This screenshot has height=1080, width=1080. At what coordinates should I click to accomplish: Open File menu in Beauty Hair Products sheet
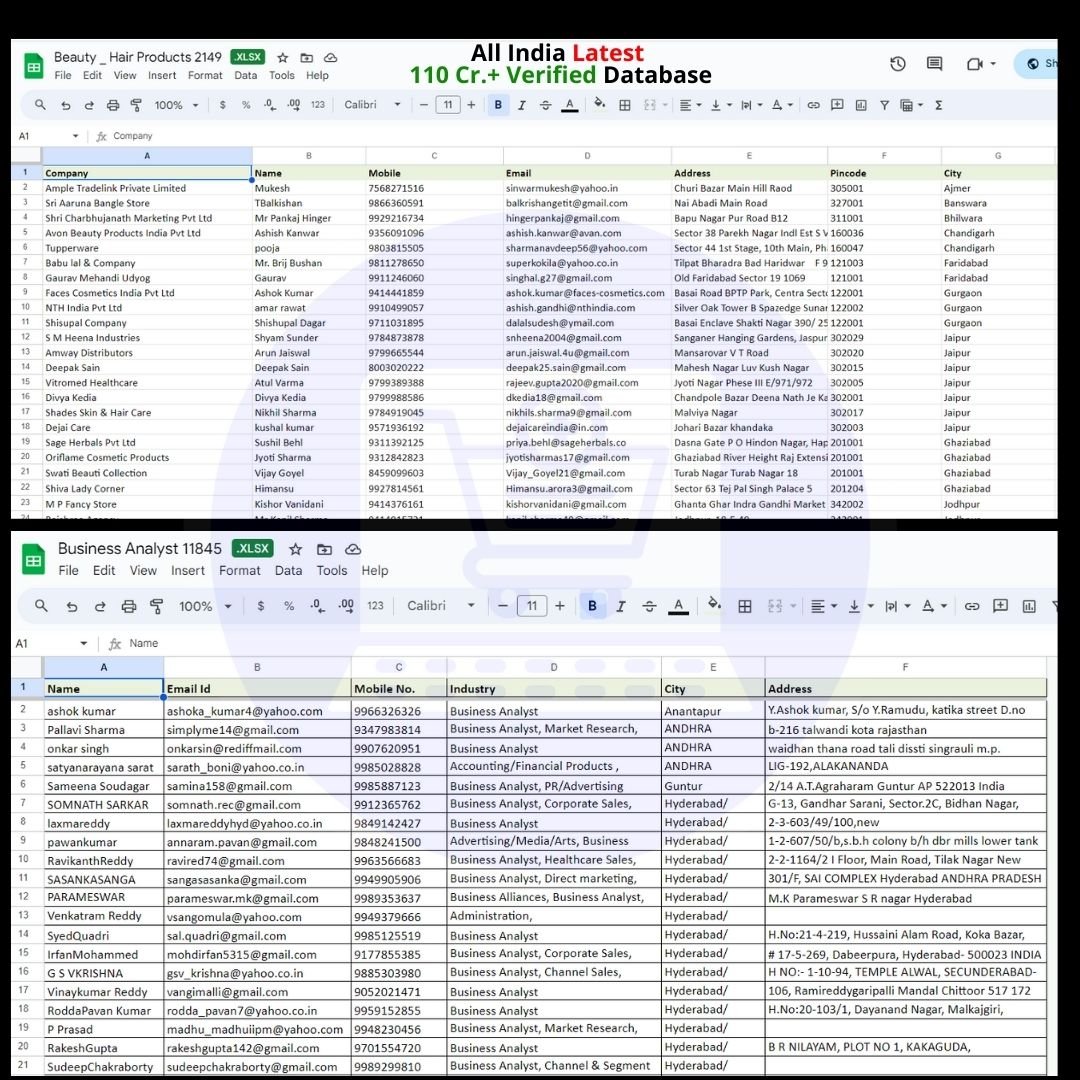tap(63, 76)
